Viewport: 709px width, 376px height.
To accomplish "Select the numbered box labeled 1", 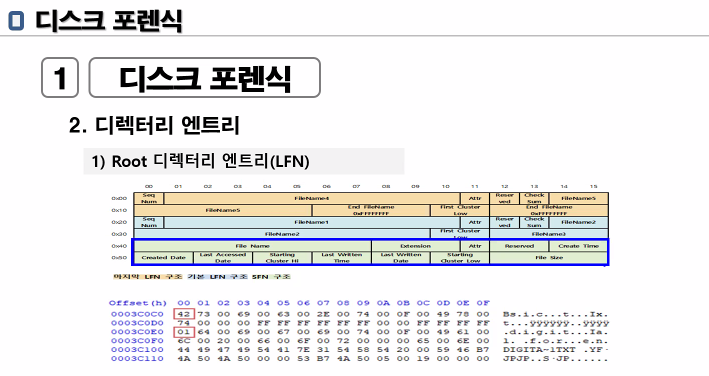I will pos(60,77).
